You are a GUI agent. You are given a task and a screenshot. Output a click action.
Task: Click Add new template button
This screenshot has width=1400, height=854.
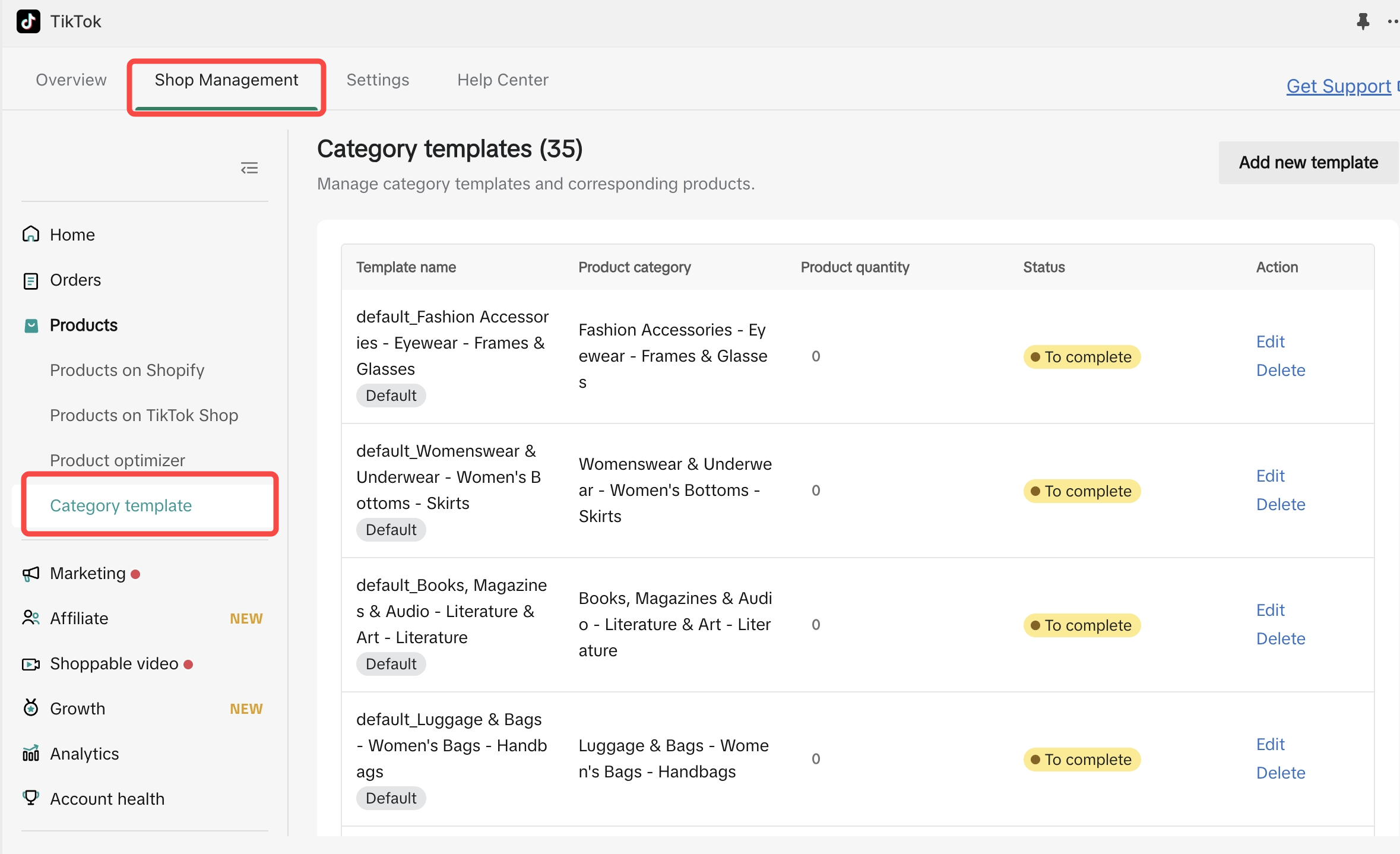pos(1308,163)
